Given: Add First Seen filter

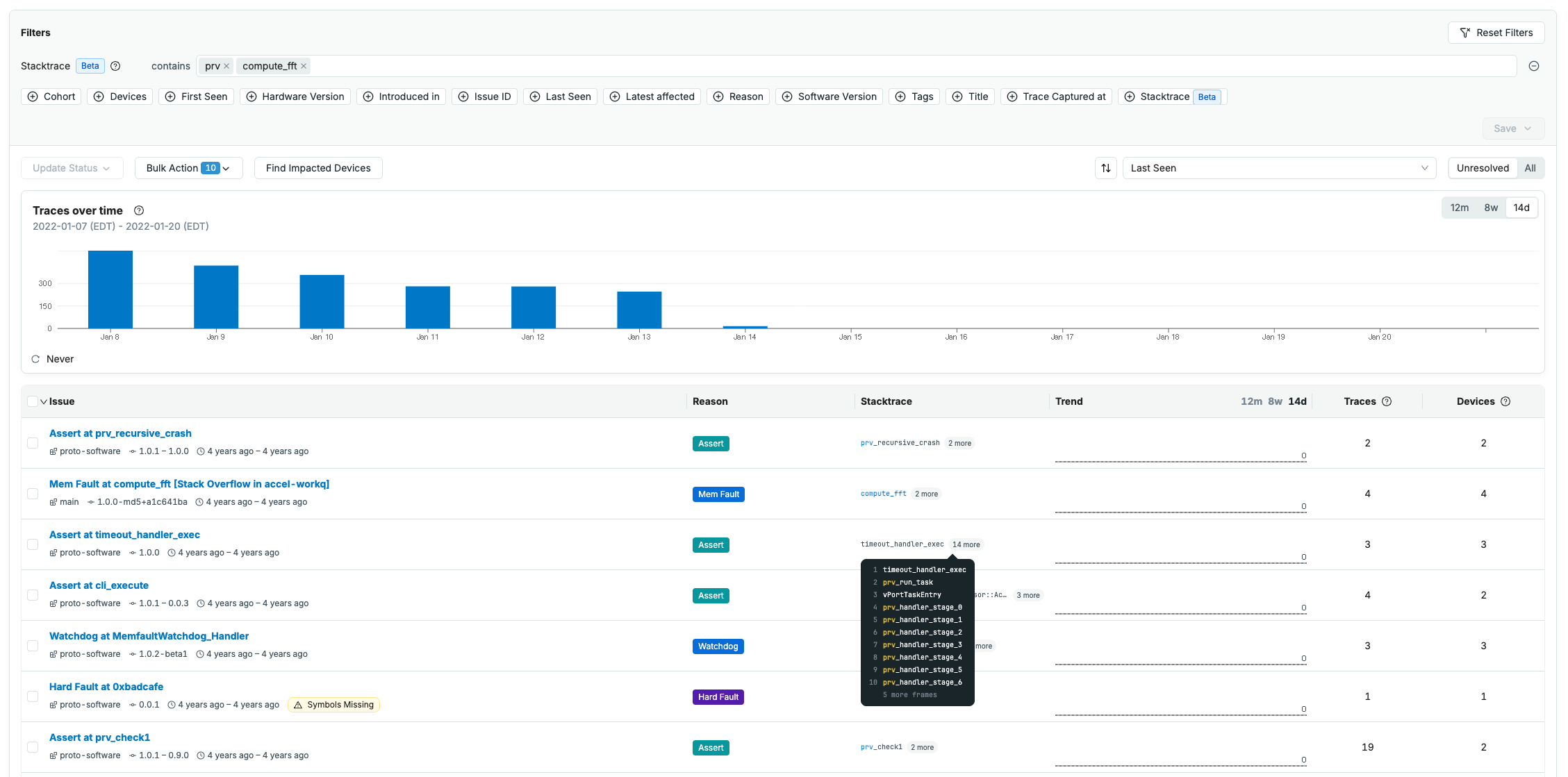Looking at the screenshot, I should (197, 97).
